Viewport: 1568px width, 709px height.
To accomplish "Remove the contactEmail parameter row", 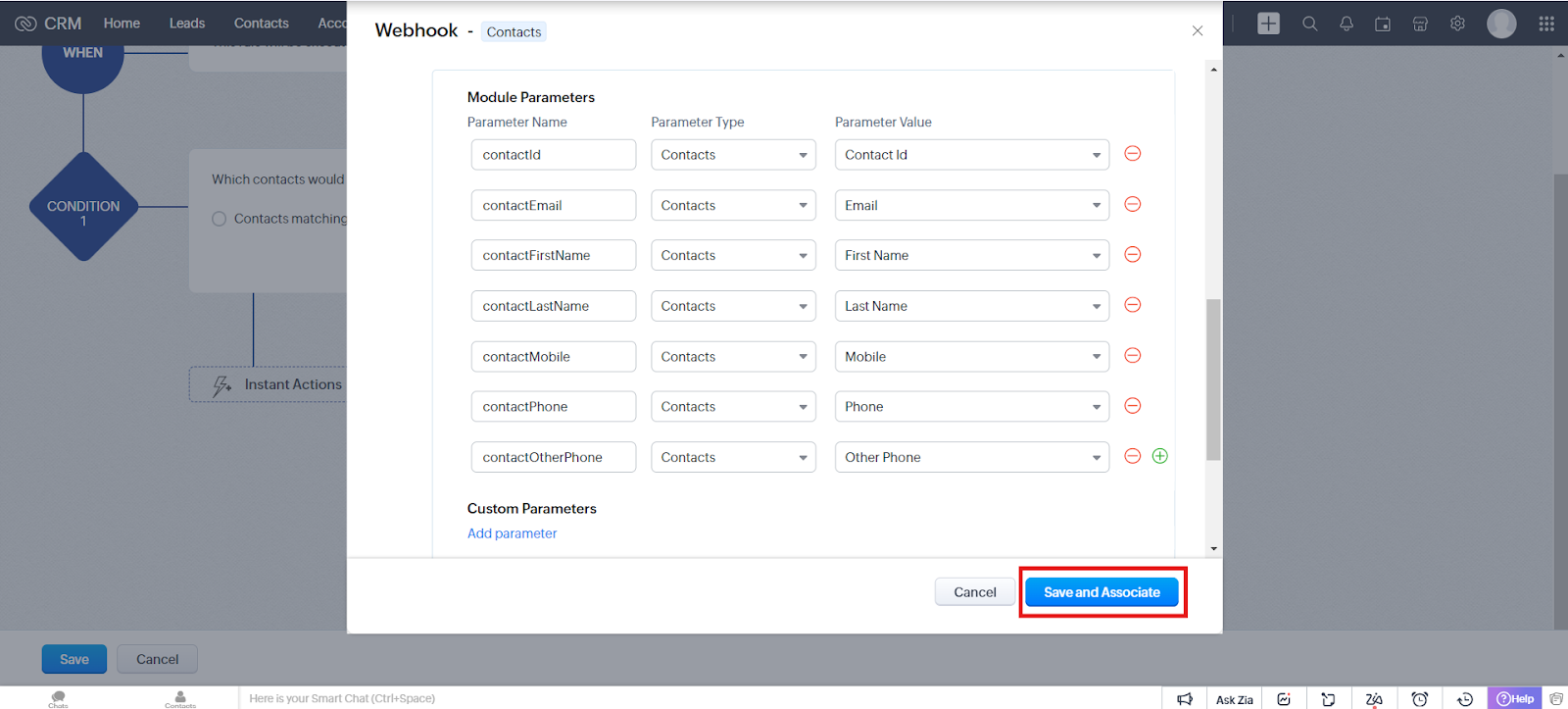I will pyautogui.click(x=1132, y=204).
